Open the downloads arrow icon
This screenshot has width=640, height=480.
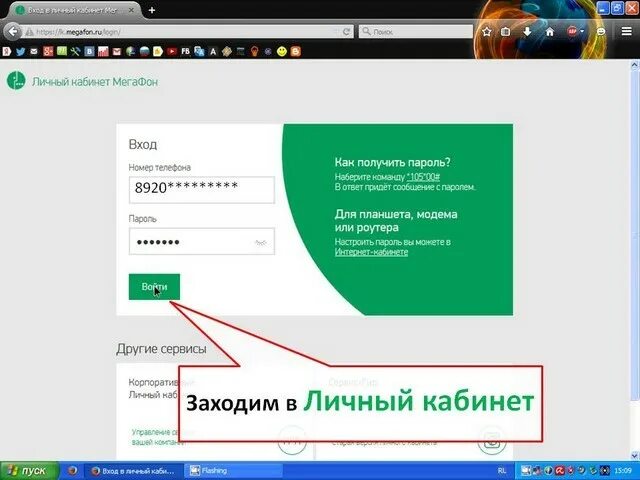pos(527,31)
